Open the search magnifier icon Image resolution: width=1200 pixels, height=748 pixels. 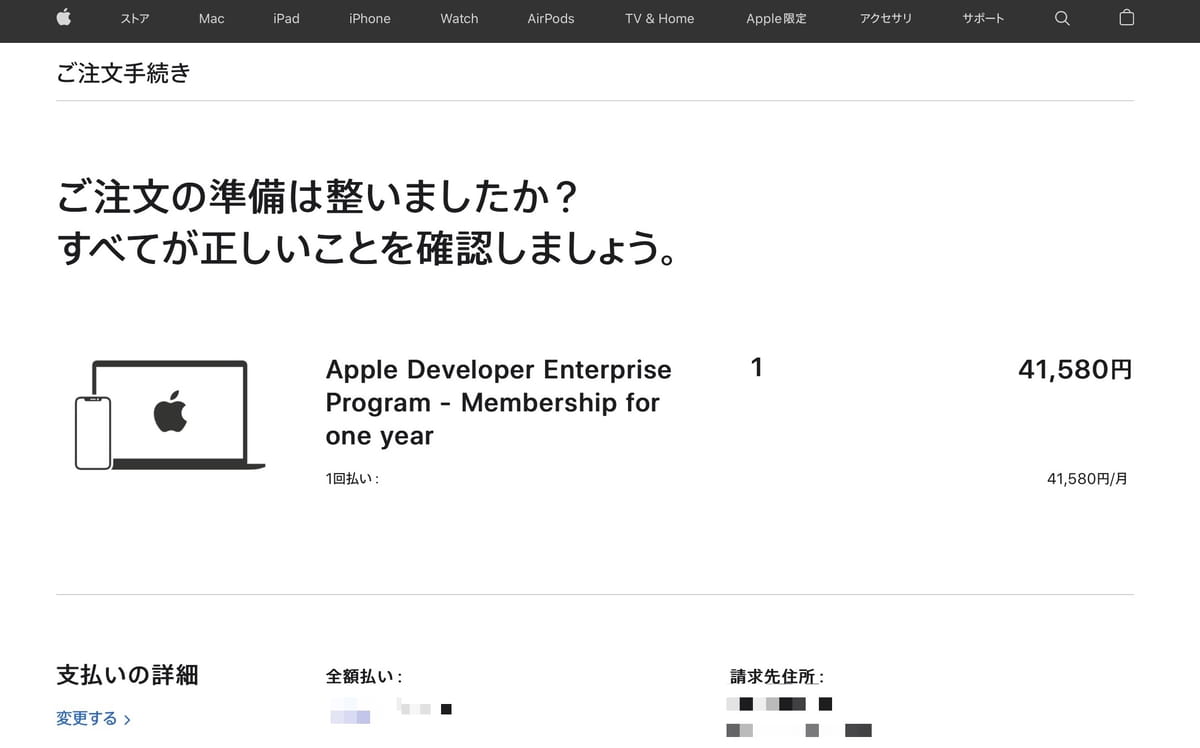[1062, 18]
